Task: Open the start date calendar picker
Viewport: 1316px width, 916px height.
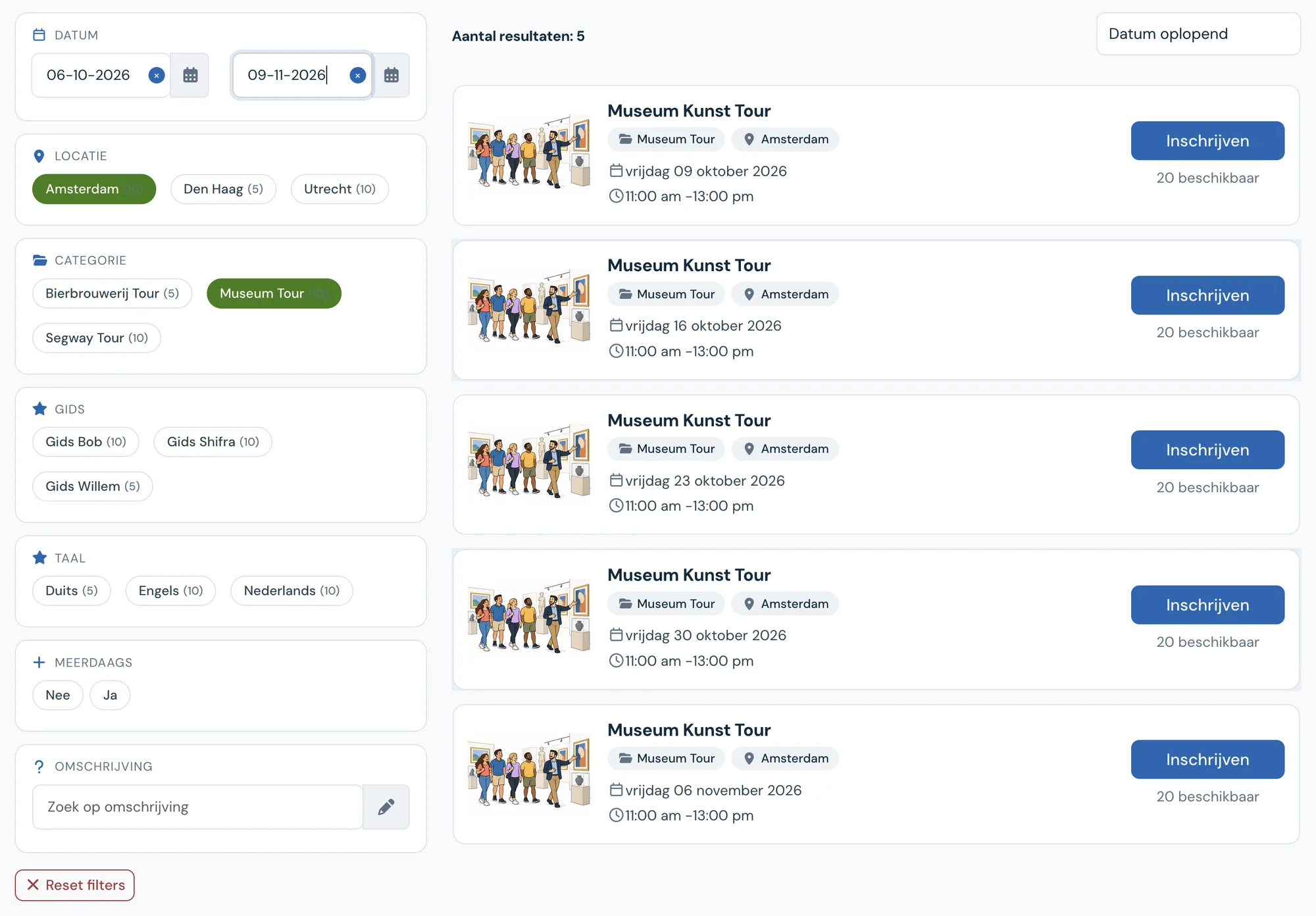Action: (x=190, y=75)
